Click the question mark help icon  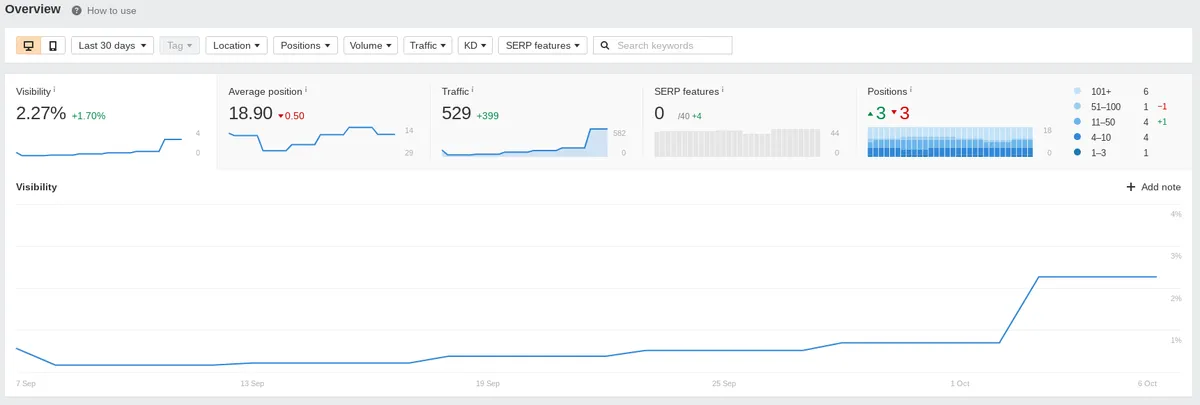pos(77,11)
